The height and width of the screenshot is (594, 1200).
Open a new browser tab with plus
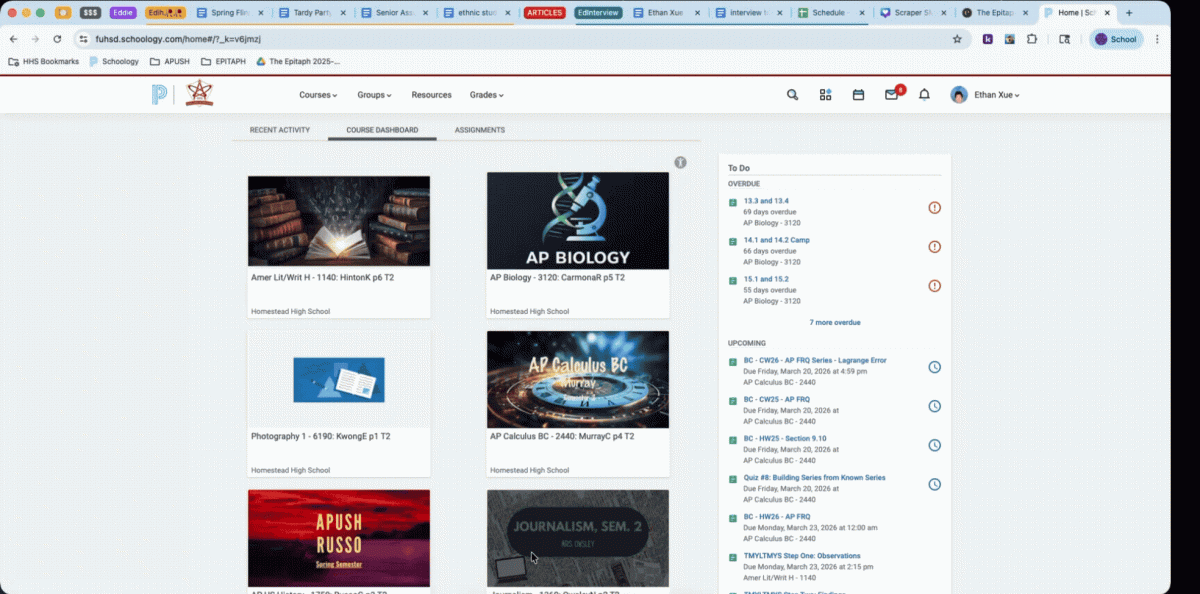pyautogui.click(x=1129, y=13)
